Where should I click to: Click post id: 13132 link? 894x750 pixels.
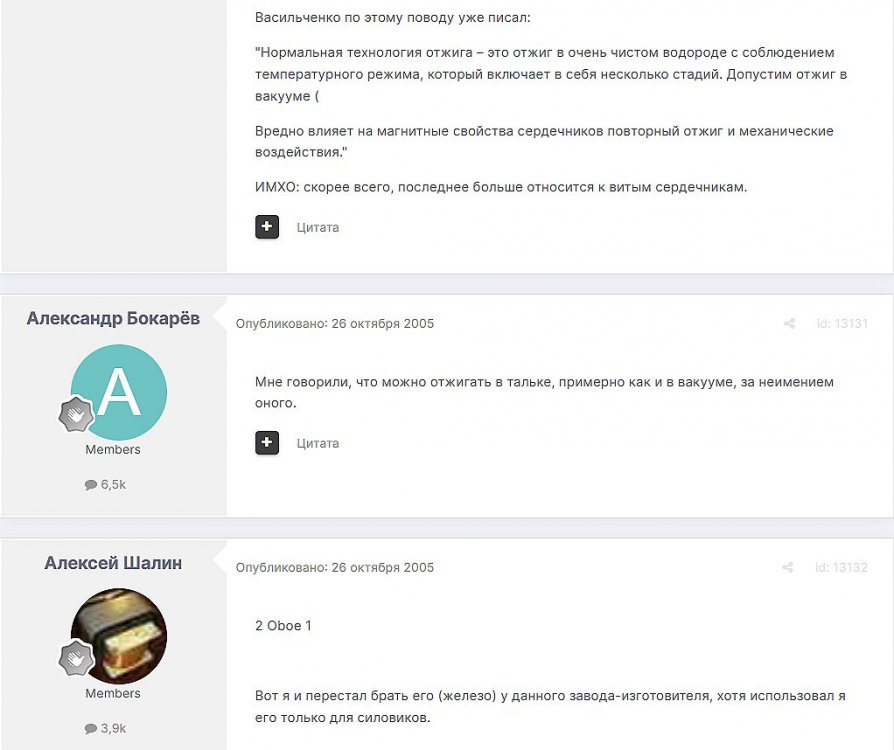pos(842,567)
